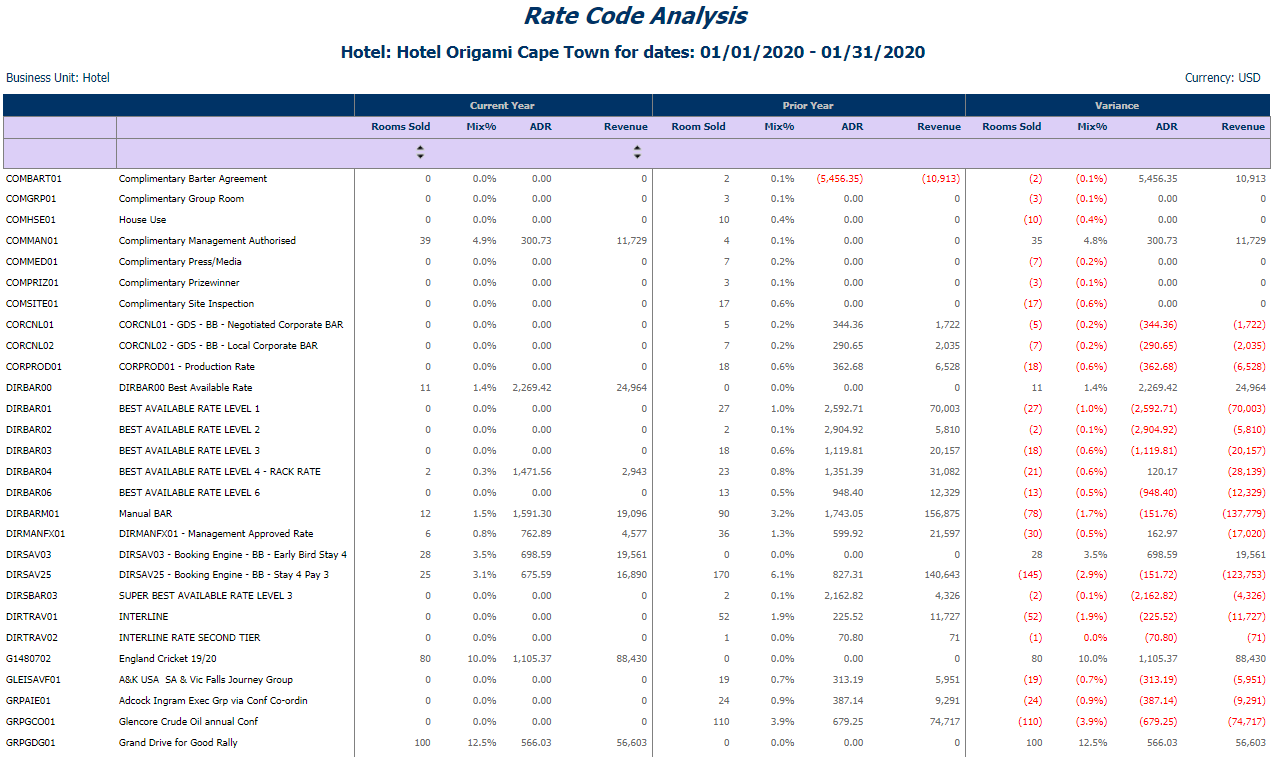1274x757 pixels.
Task: Click Complimentary Site Inspection description
Action: (186, 304)
